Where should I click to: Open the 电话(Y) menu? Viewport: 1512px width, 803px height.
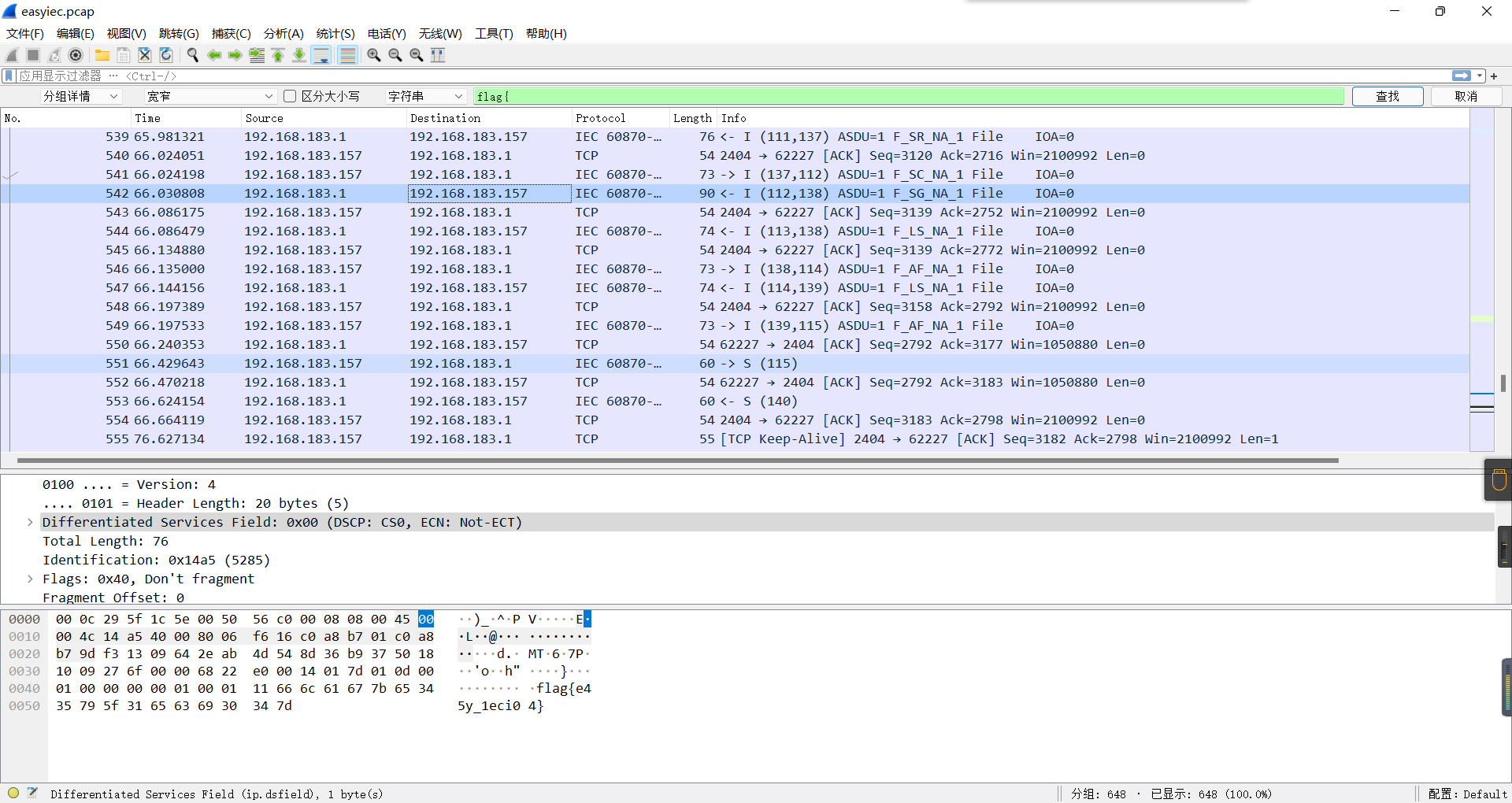point(387,33)
